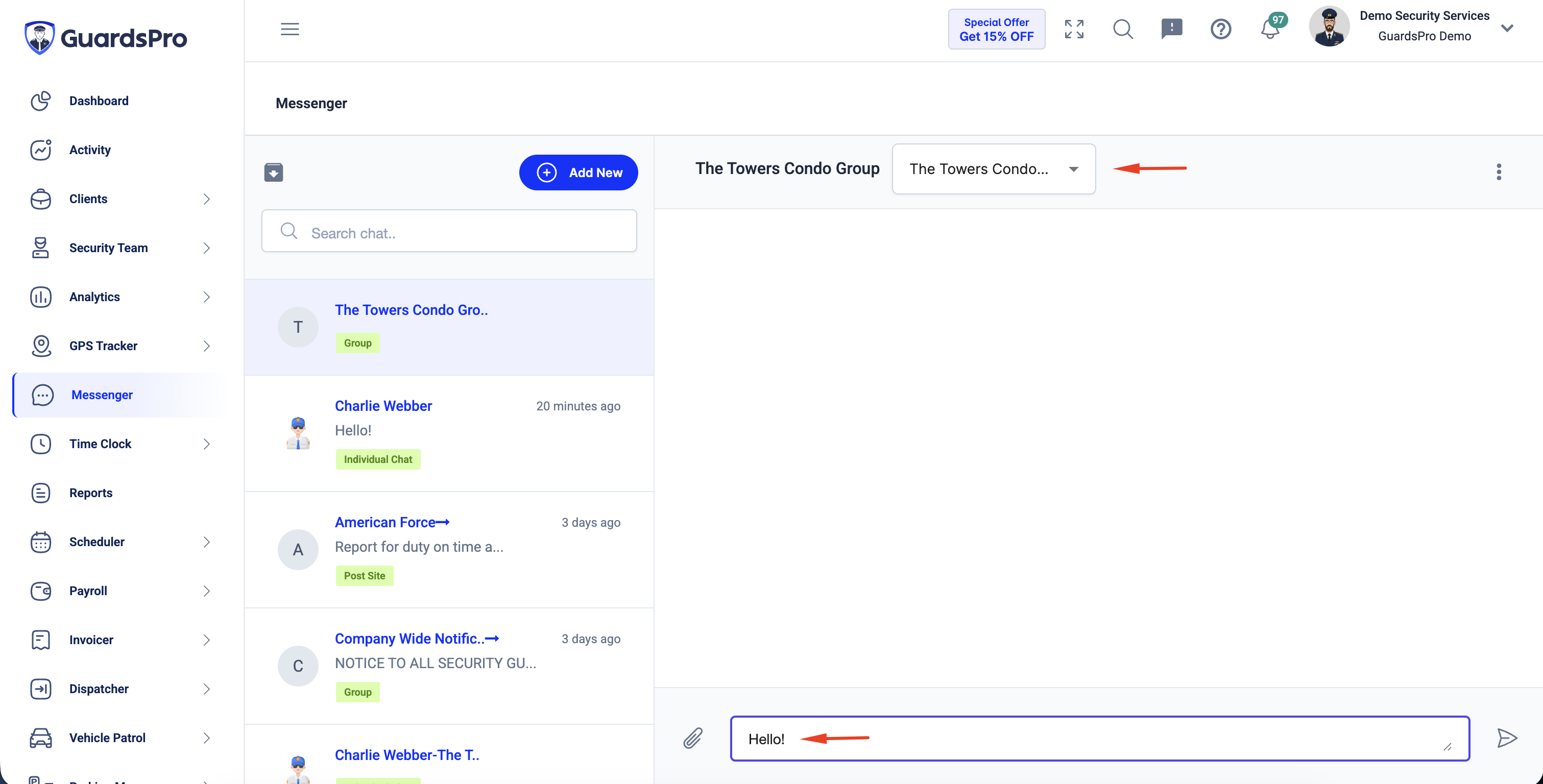Click the '20 minutes ago' timestamp
The image size is (1543, 784).
(x=578, y=406)
